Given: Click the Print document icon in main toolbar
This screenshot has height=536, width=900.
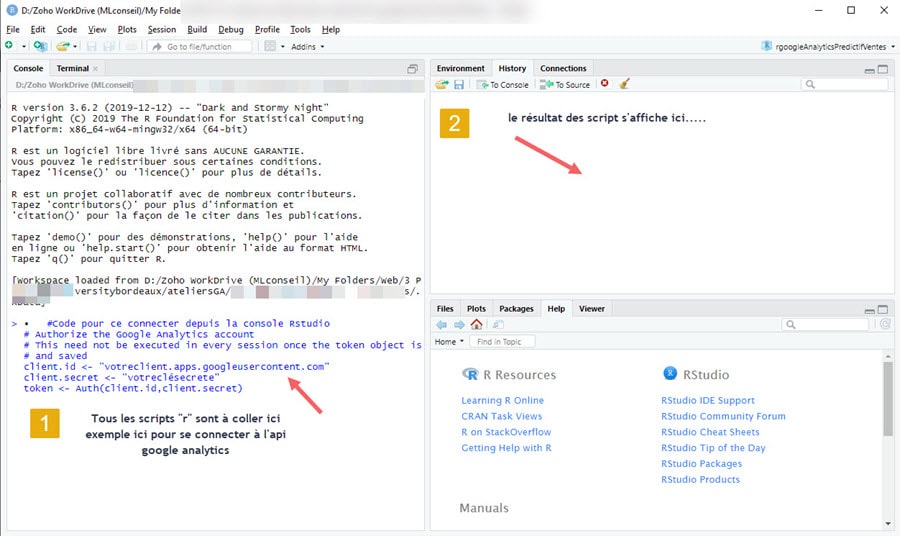Looking at the screenshot, I should coord(131,46).
